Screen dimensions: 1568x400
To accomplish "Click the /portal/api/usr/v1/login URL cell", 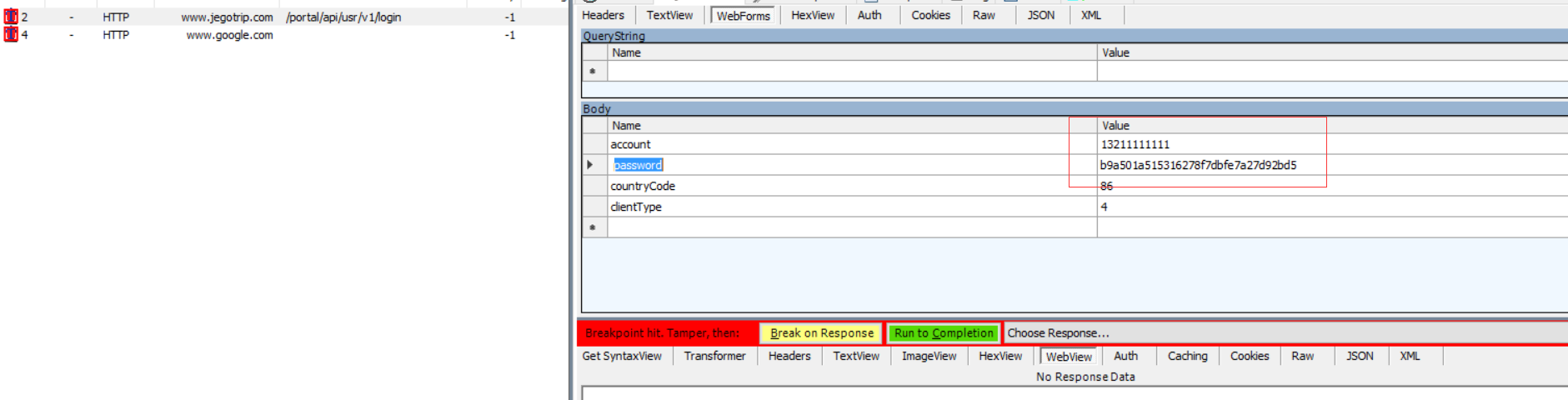I will pos(343,17).
